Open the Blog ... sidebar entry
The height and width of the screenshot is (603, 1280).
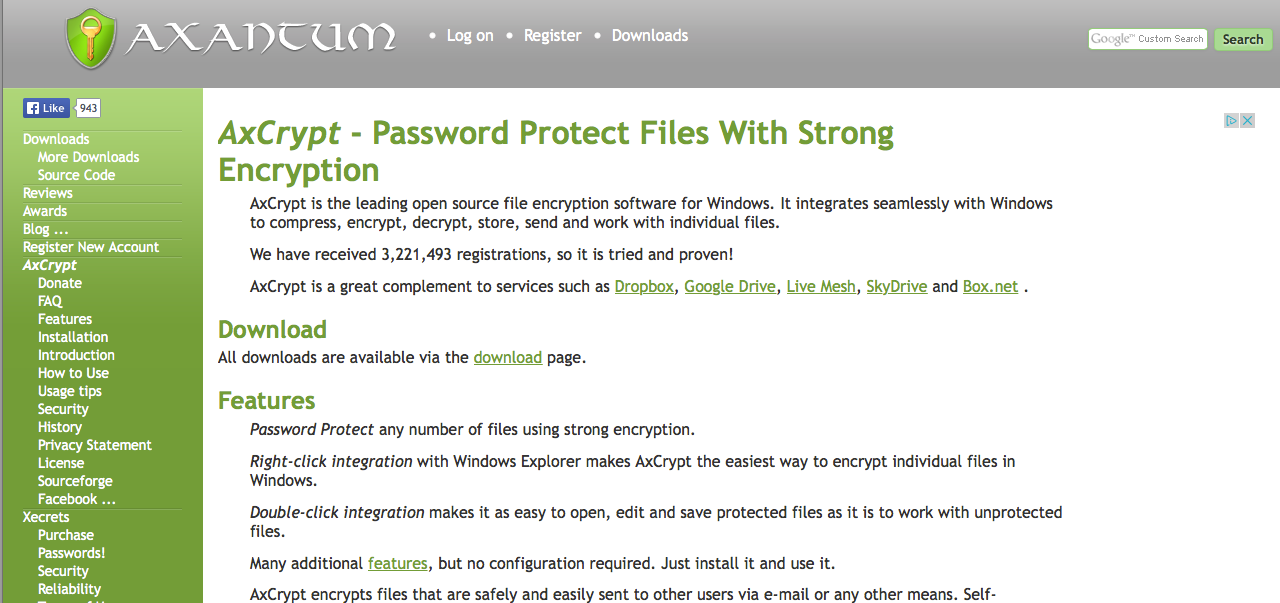46,229
